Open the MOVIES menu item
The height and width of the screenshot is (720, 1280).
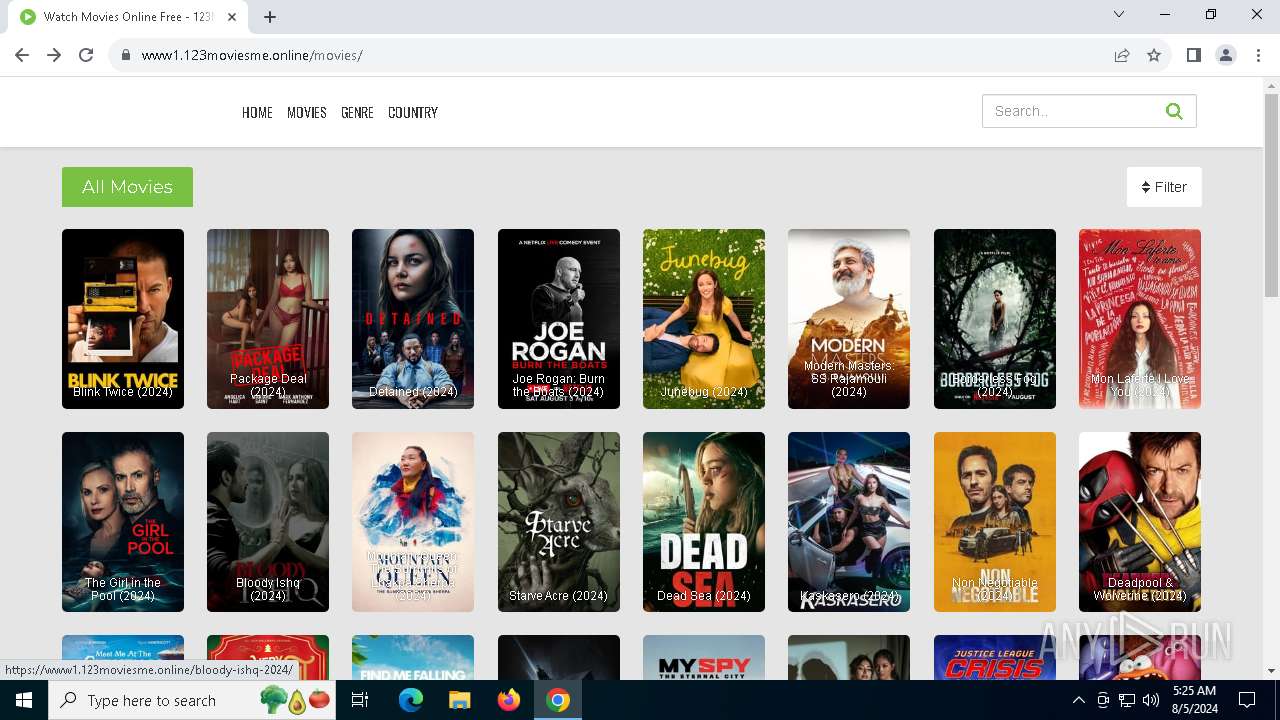(x=307, y=112)
